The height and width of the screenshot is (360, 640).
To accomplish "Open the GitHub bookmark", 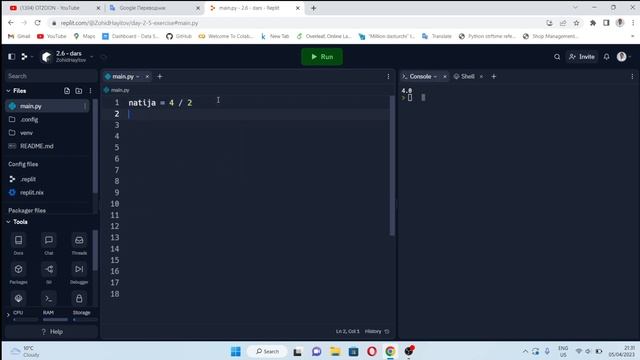I will click(x=179, y=36).
